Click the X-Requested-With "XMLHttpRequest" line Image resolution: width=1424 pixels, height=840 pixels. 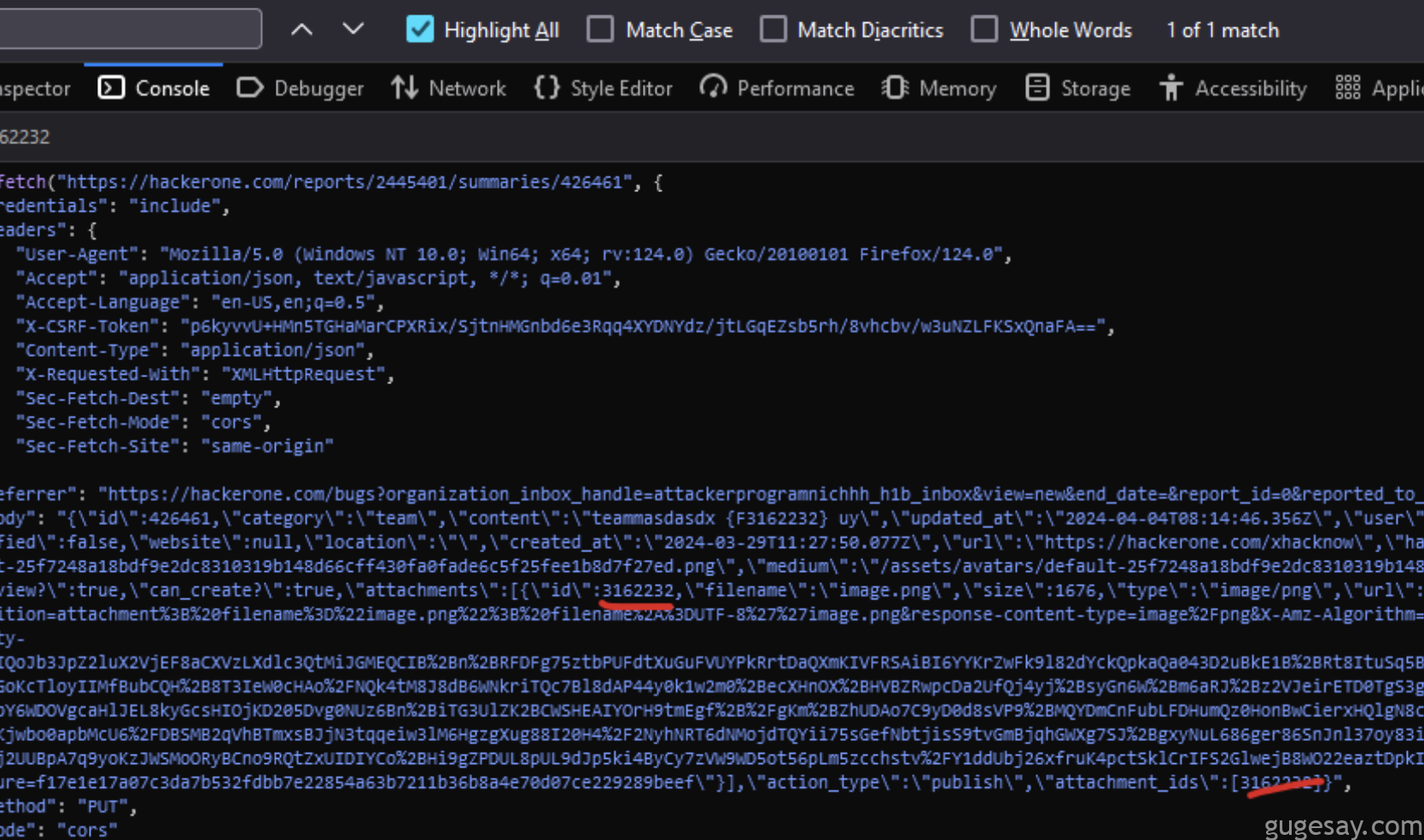tap(205, 374)
